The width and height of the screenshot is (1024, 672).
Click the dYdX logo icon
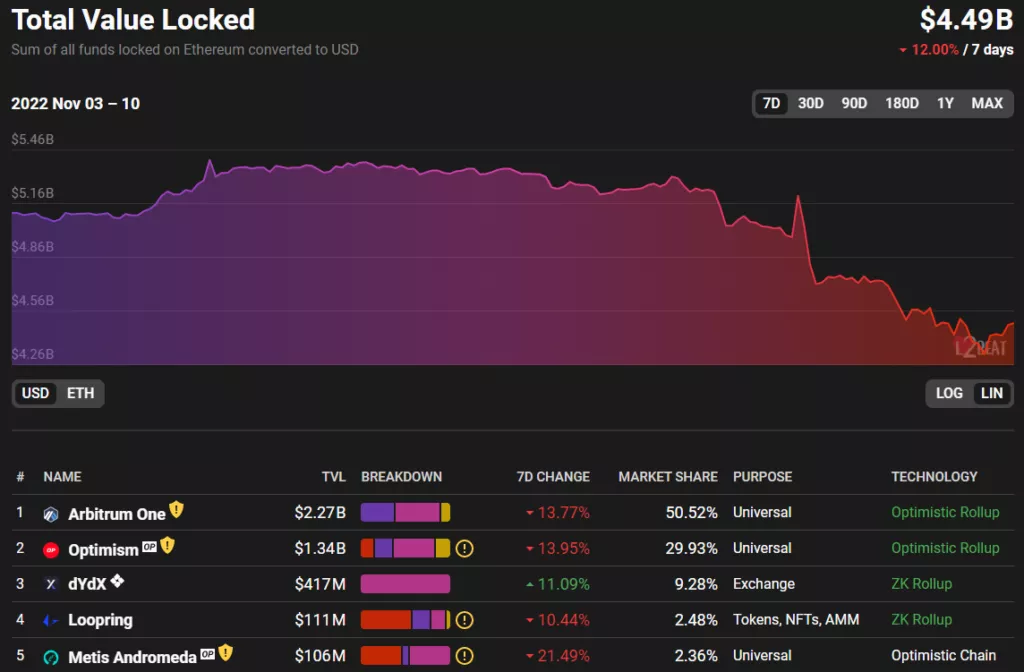click(51, 584)
